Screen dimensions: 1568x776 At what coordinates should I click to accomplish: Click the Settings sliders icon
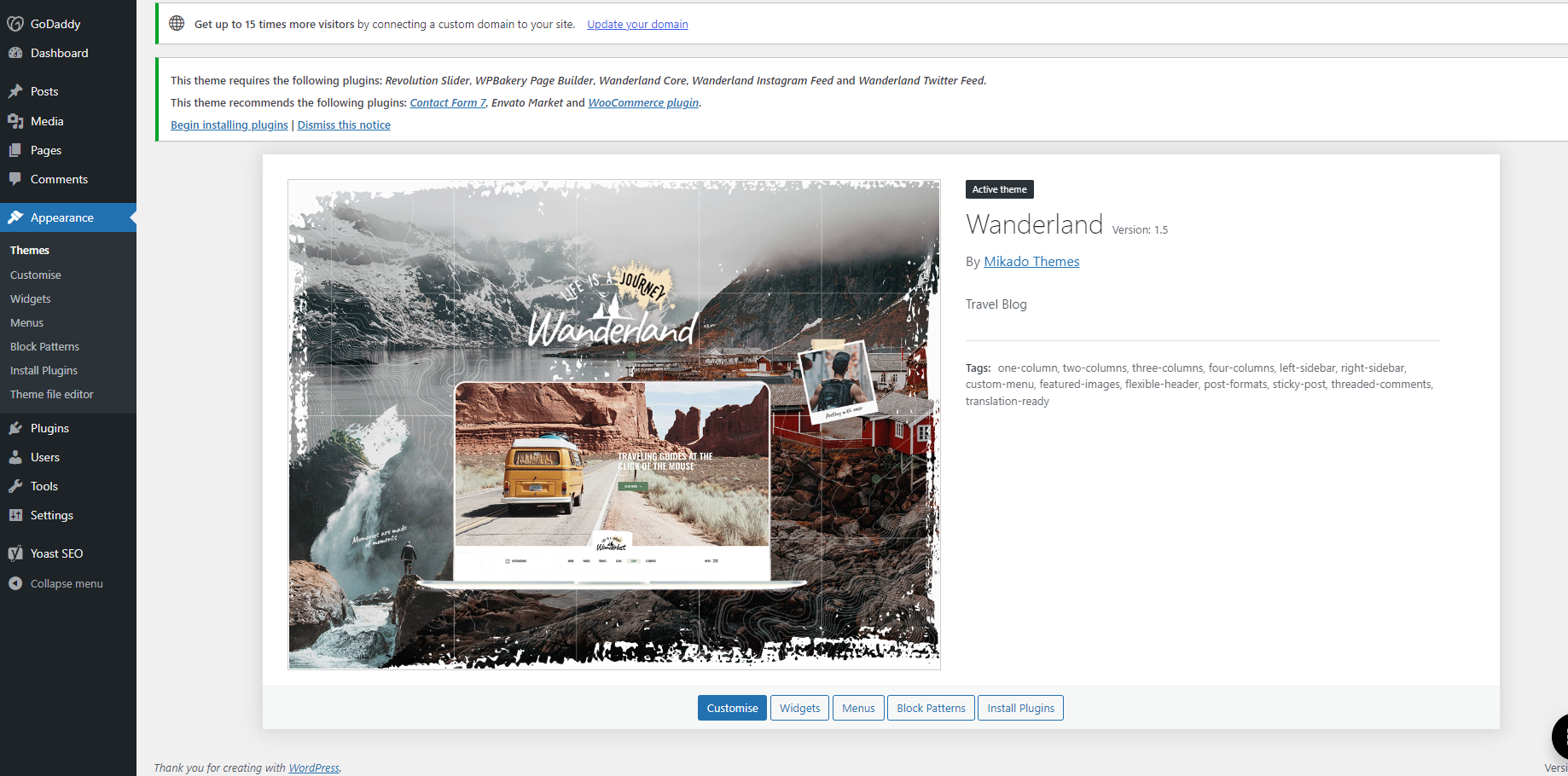tap(15, 515)
